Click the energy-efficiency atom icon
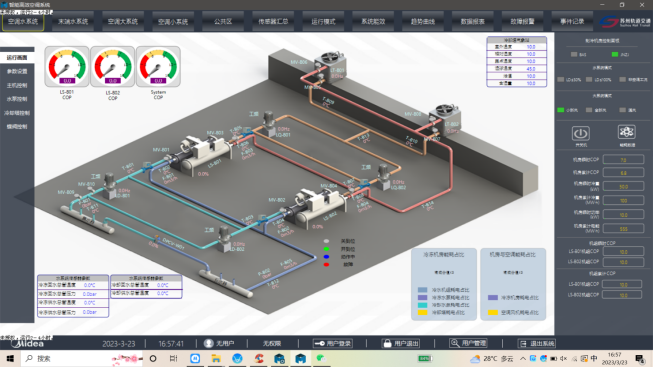Image resolution: width=653 pixels, height=367 pixels. click(x=626, y=132)
